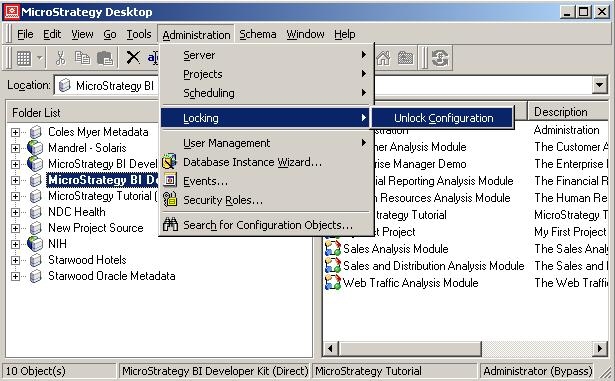The width and height of the screenshot is (615, 381).
Task: Expand the Mandrel - Solaris tree node
Action: click(x=15, y=148)
